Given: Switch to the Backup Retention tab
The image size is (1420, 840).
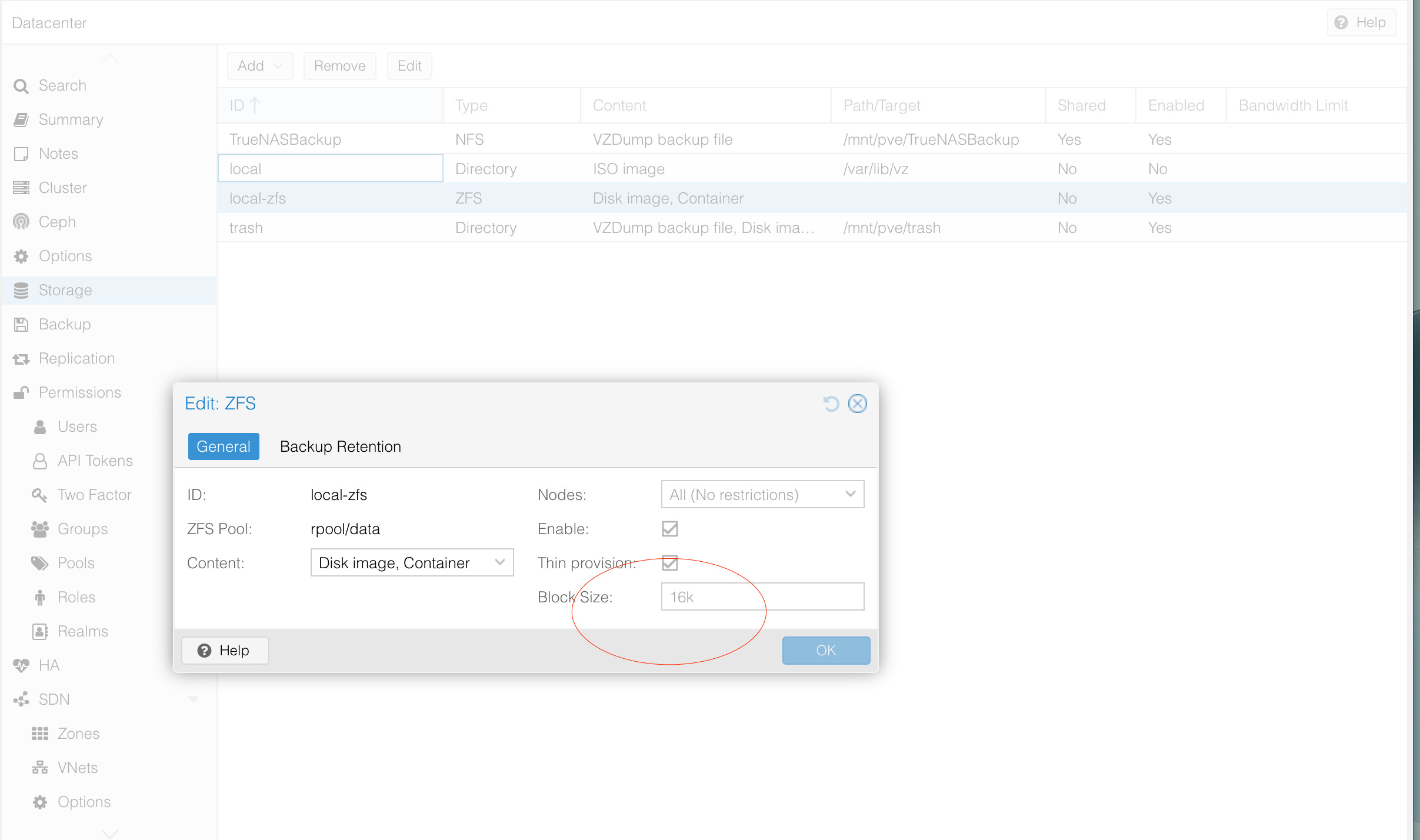Looking at the screenshot, I should point(340,447).
